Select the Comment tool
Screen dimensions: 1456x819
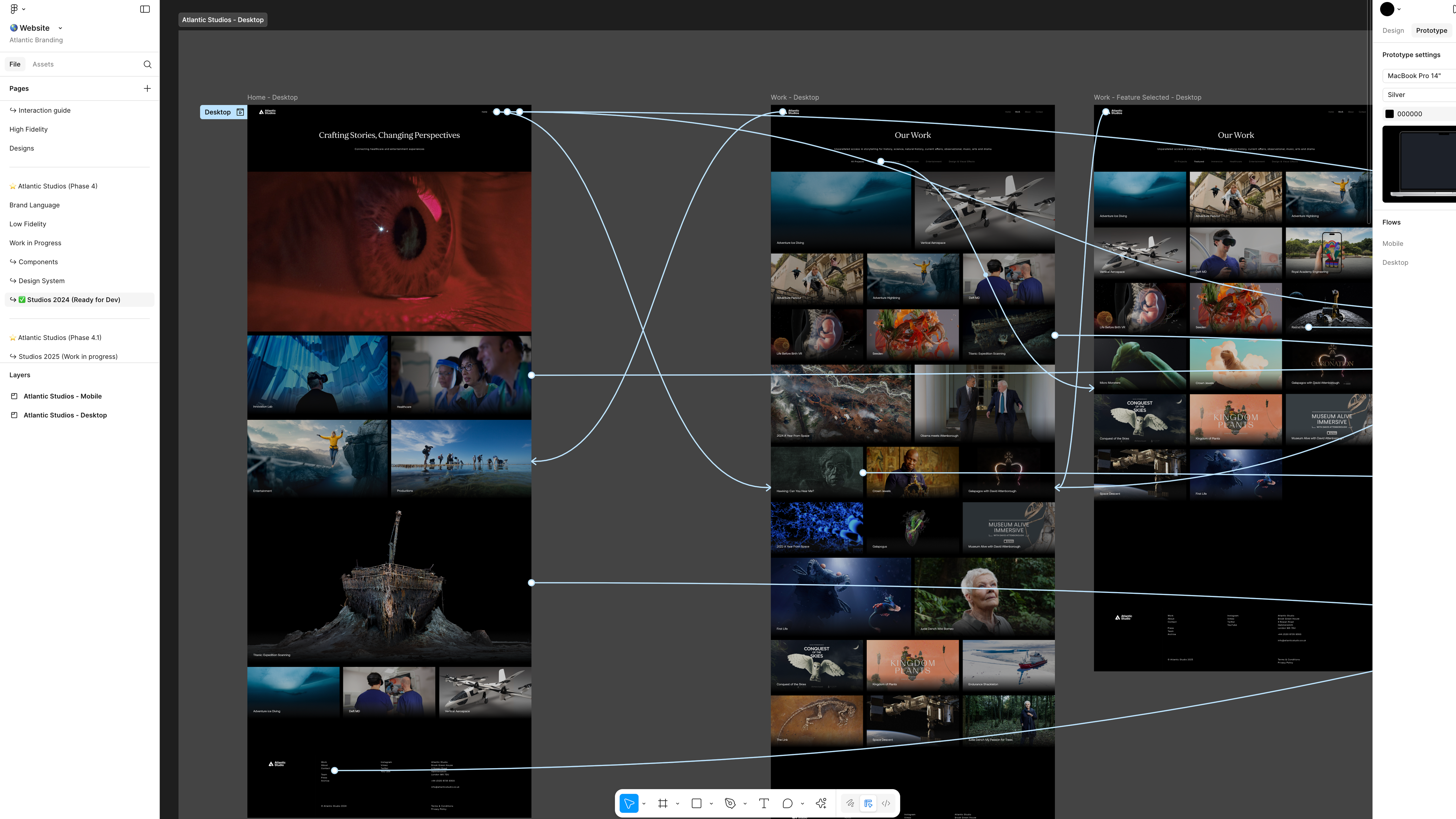(x=787, y=803)
